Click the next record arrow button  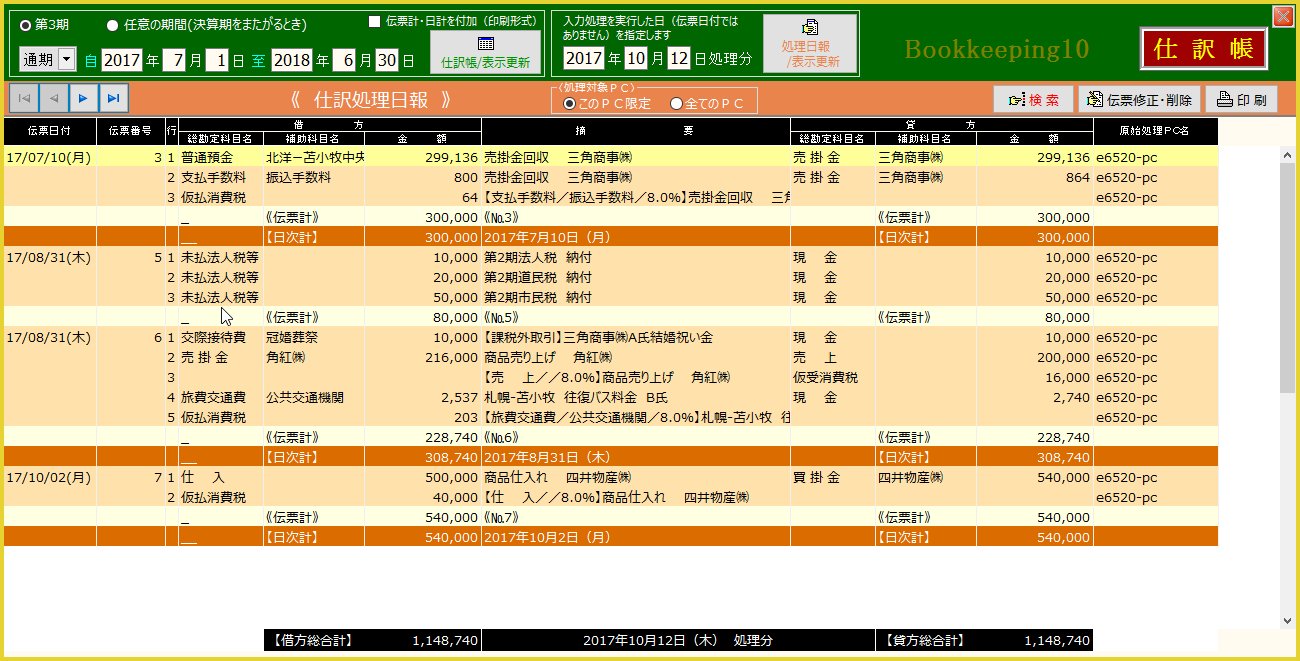(83, 98)
